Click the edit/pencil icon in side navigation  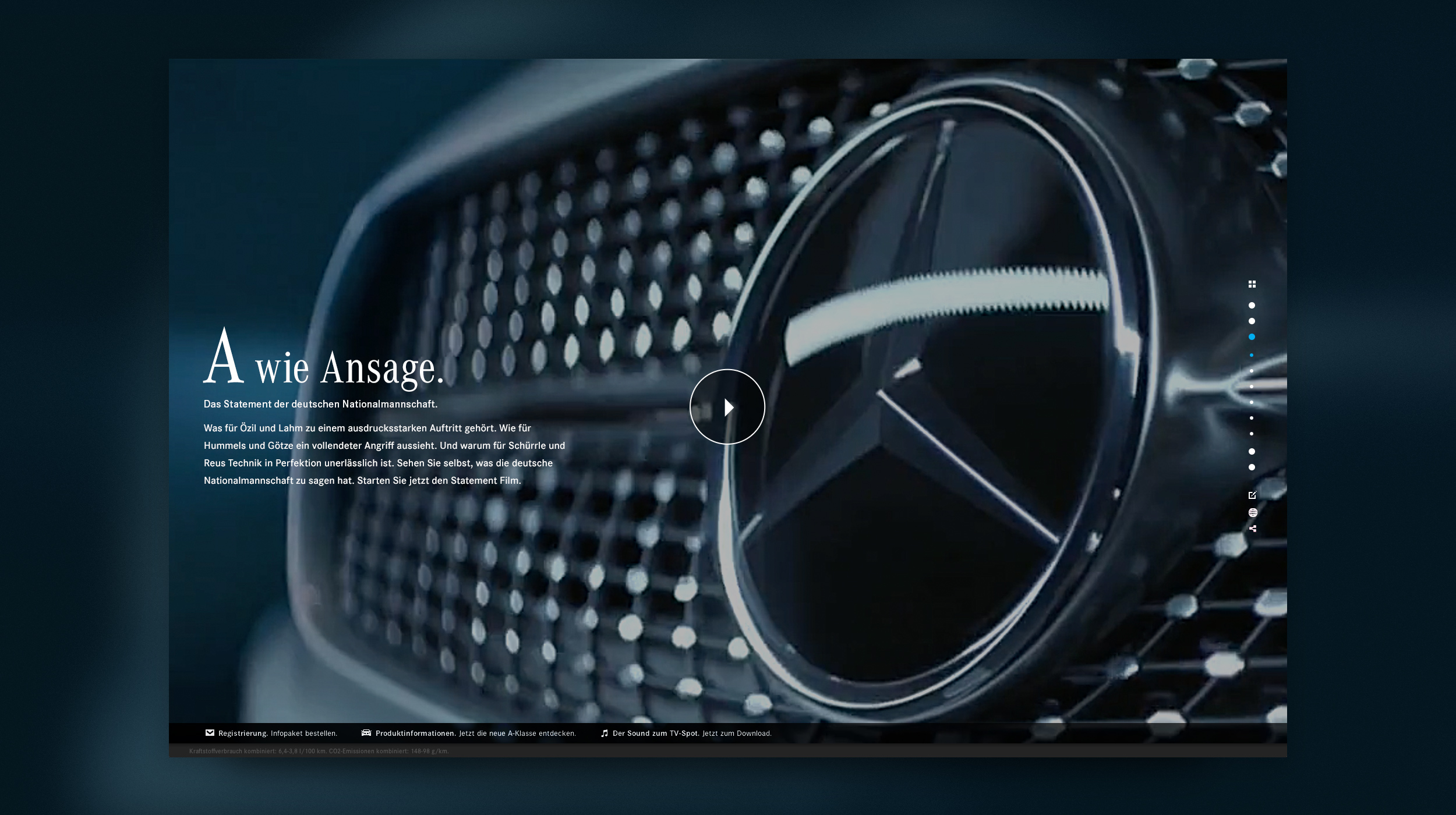[x=1253, y=495]
